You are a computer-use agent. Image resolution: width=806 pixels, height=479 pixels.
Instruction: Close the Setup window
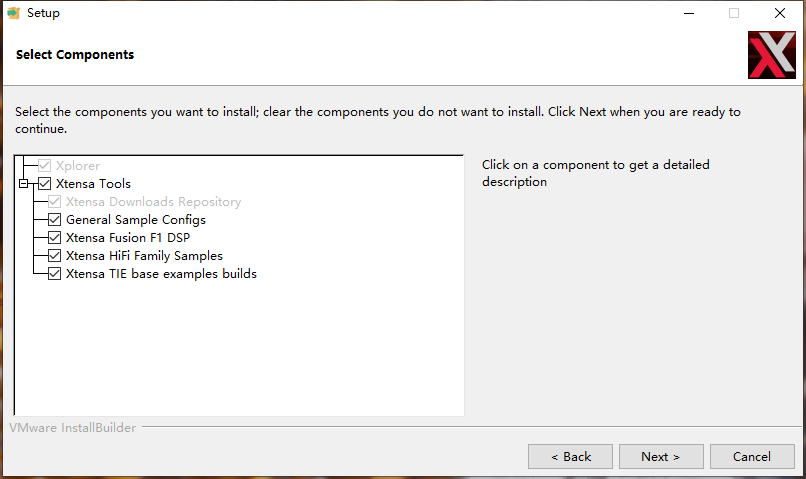click(779, 13)
